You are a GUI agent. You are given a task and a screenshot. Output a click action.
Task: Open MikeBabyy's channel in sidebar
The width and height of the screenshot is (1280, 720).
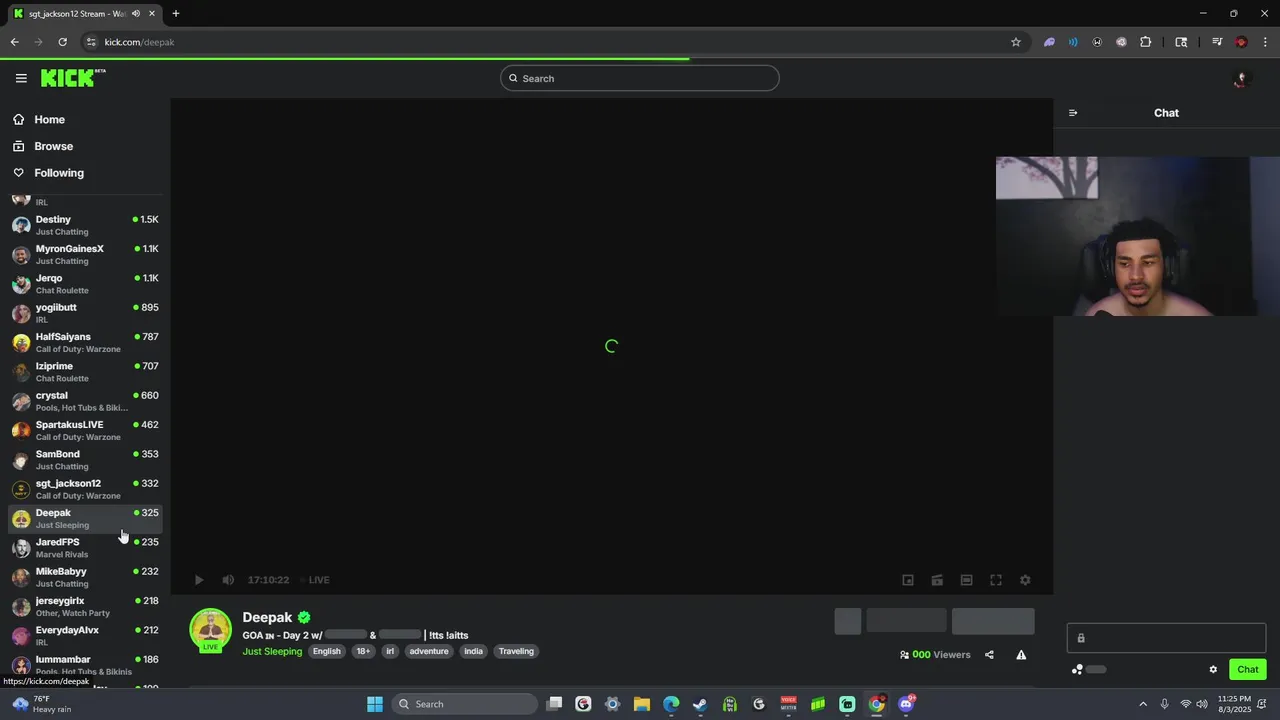point(85,577)
